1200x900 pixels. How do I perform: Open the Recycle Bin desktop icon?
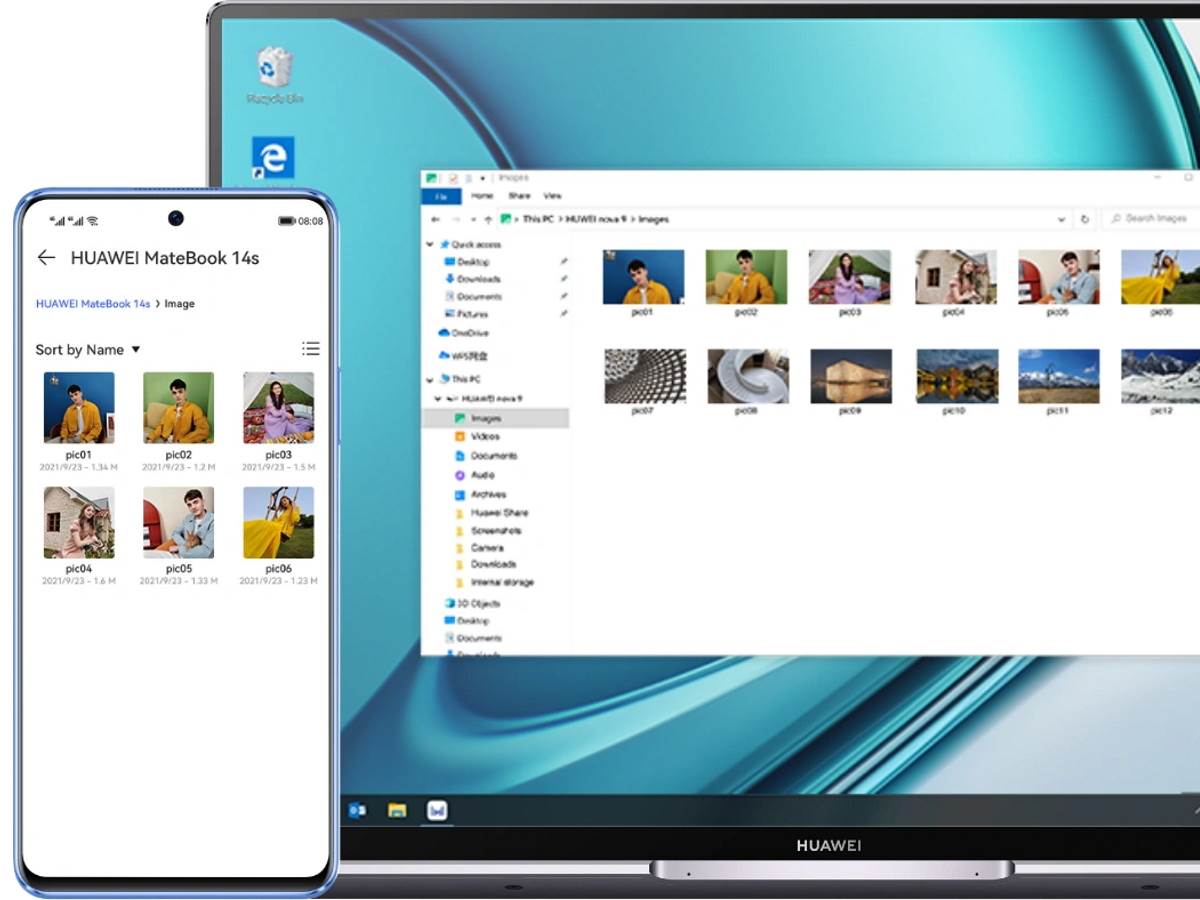tap(274, 72)
